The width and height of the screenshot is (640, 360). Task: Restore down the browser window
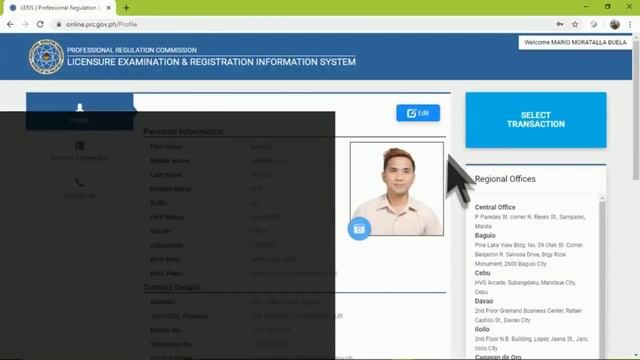[x=608, y=7]
